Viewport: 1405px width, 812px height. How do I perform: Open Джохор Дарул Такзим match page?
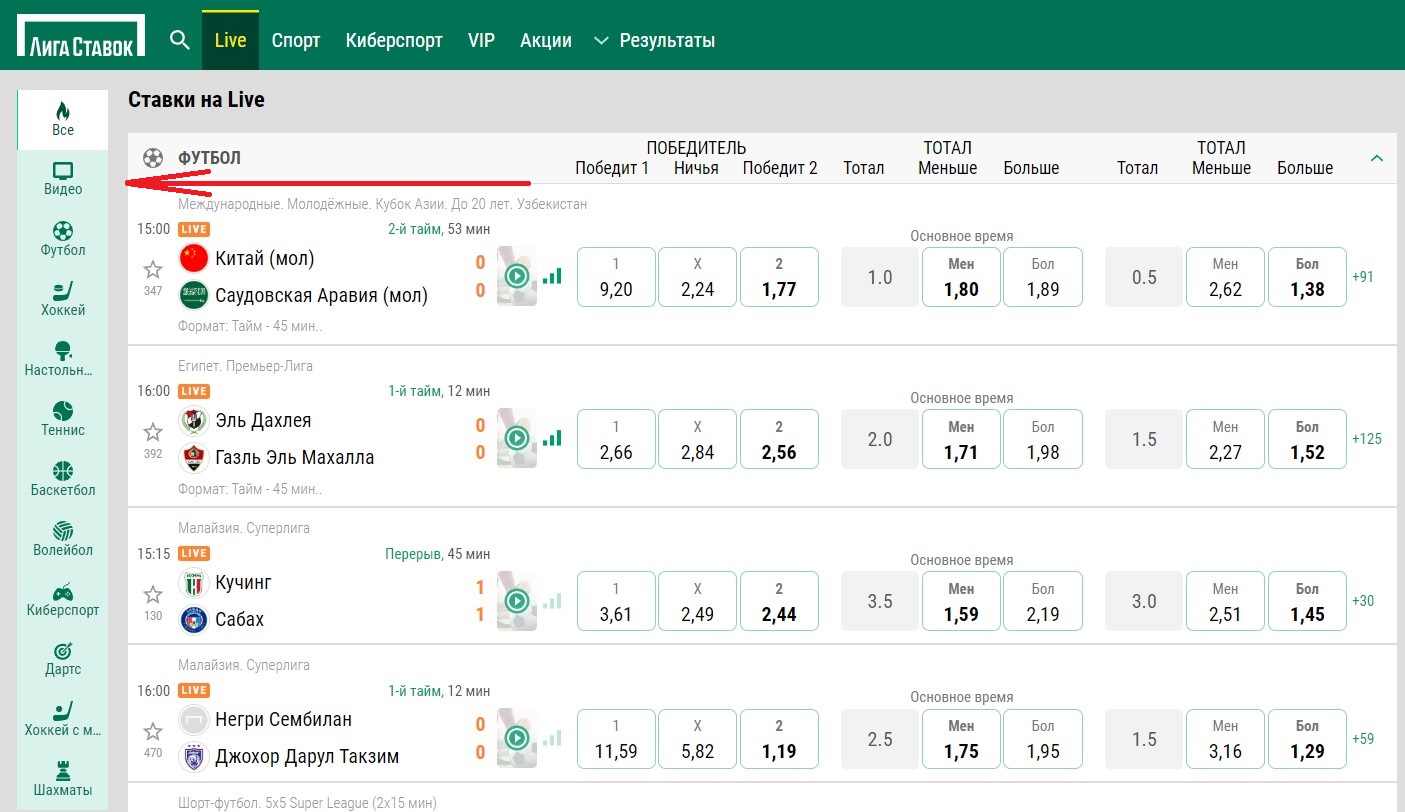tap(307, 756)
